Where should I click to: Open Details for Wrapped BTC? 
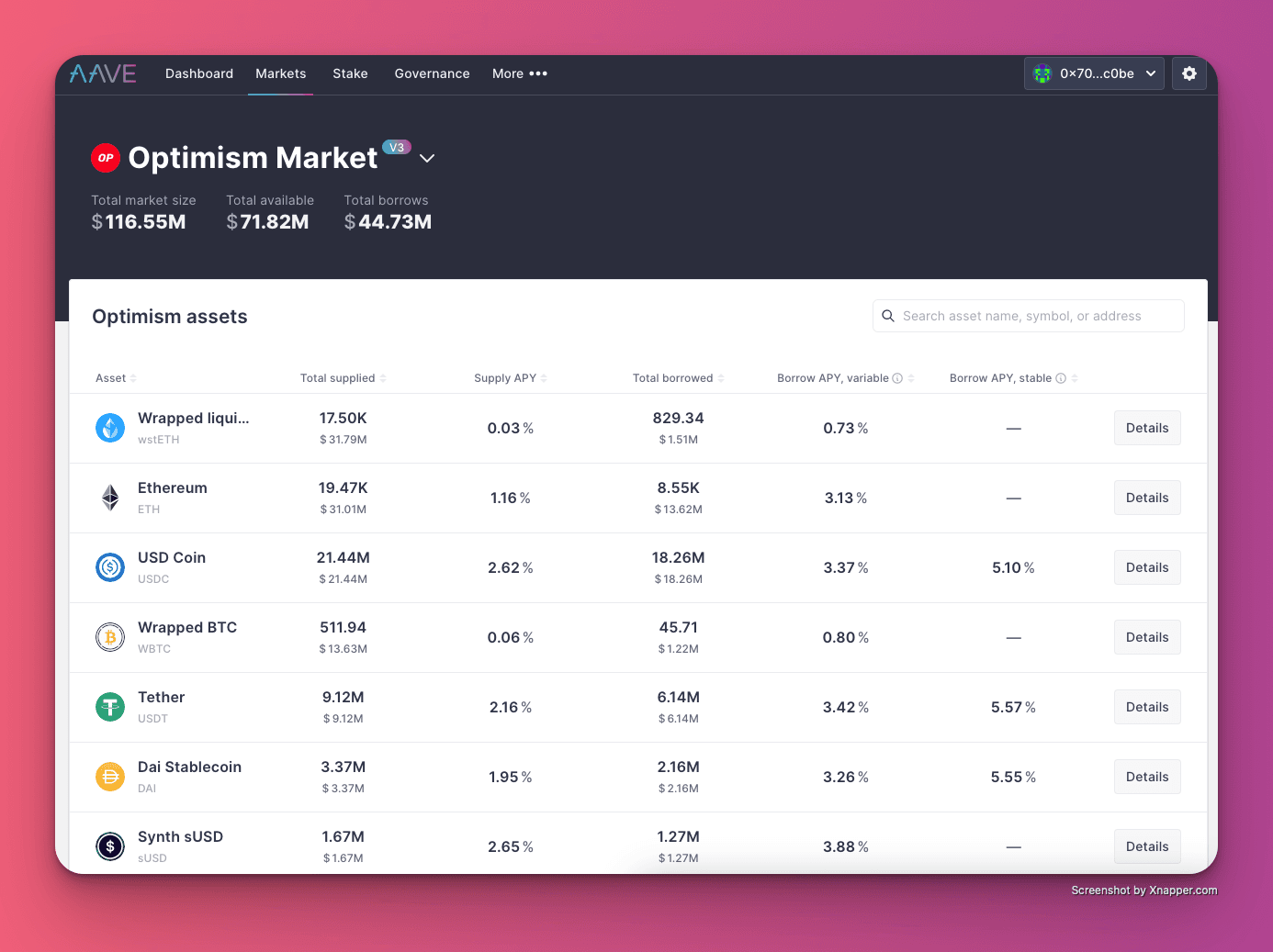click(x=1147, y=637)
